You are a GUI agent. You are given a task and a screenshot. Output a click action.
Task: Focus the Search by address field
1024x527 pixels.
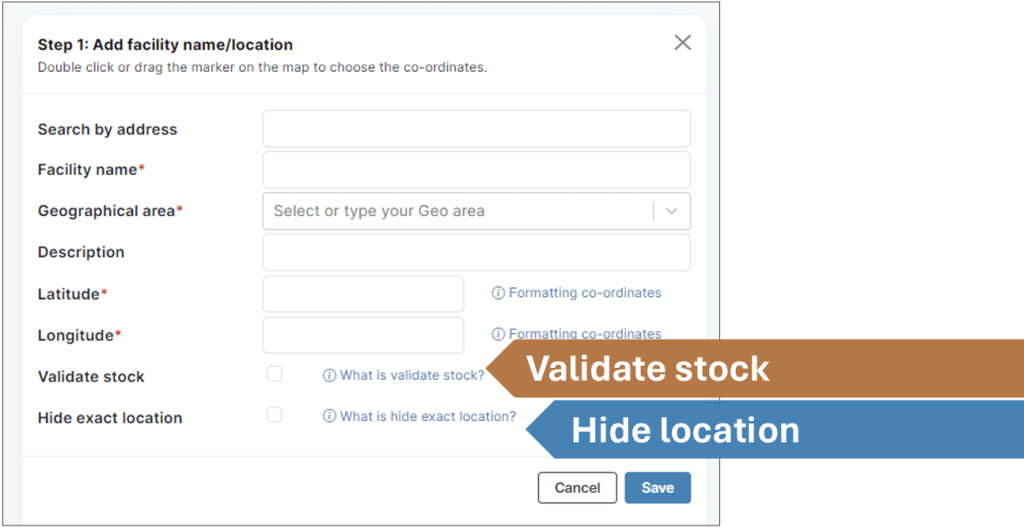(476, 129)
